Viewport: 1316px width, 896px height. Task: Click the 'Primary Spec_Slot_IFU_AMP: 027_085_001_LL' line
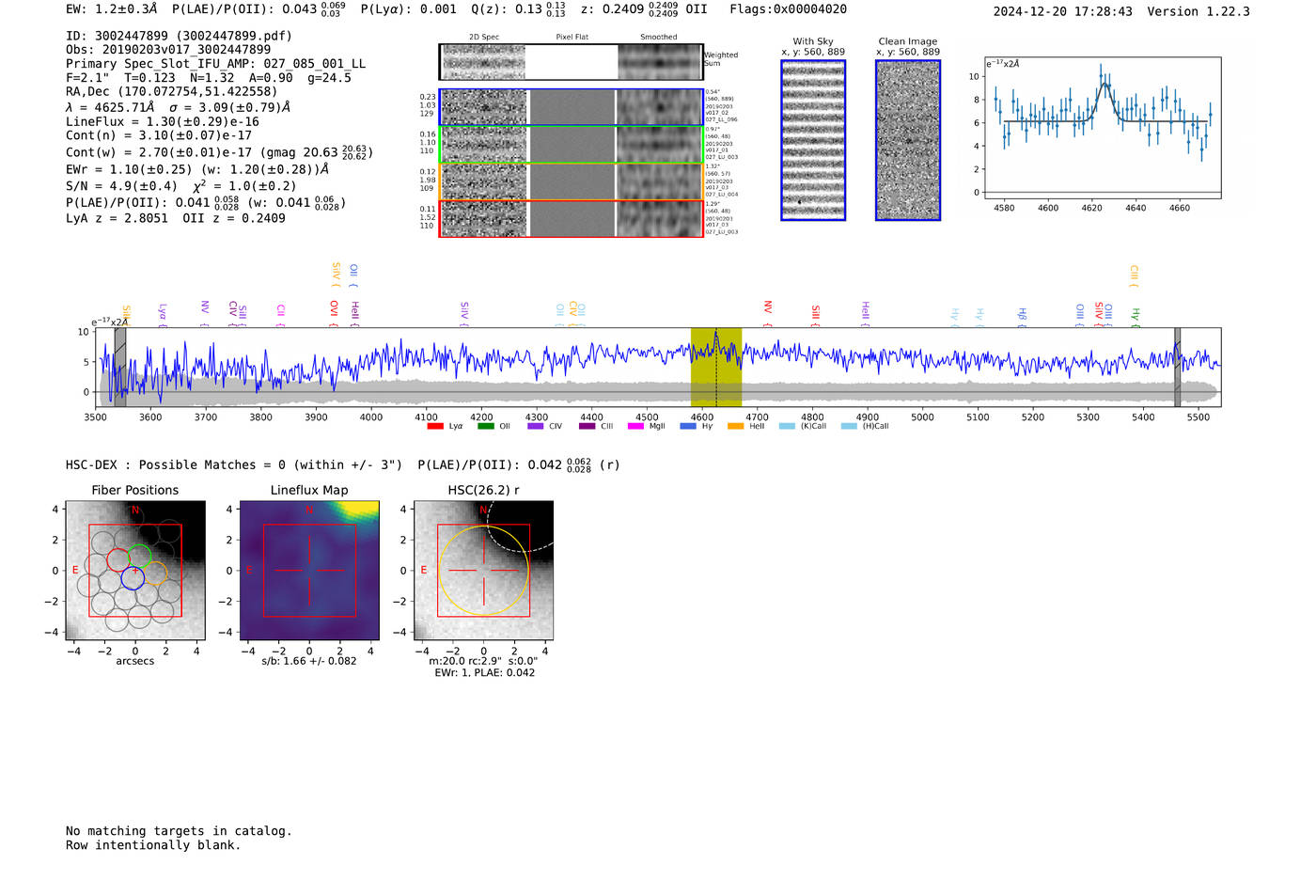point(215,64)
